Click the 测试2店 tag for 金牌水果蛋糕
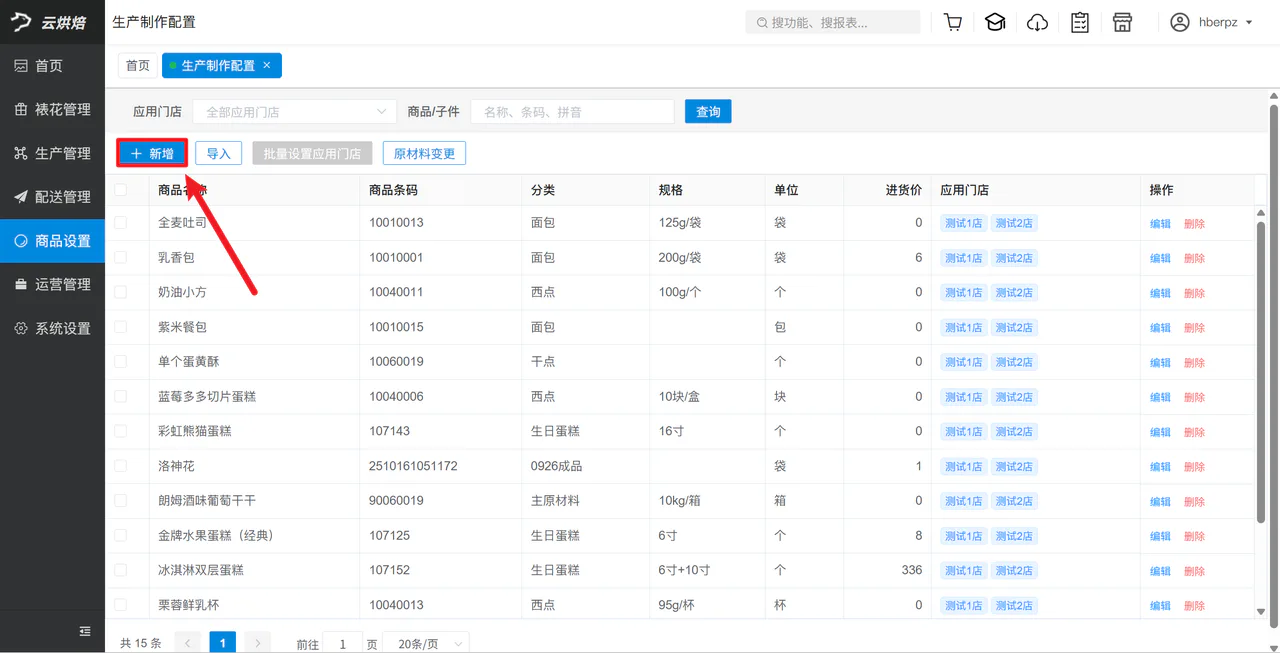Image resolution: width=1280 pixels, height=653 pixels. pyautogui.click(x=1014, y=536)
